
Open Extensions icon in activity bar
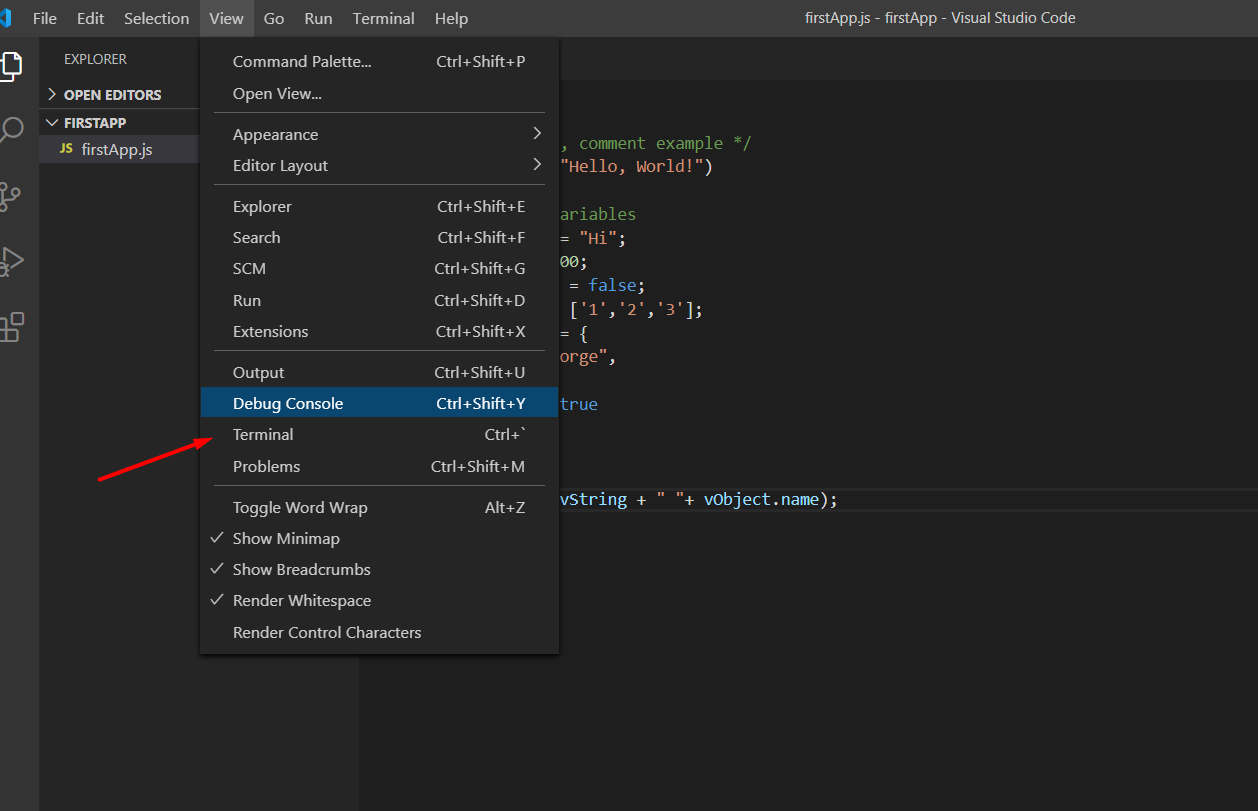[11, 326]
